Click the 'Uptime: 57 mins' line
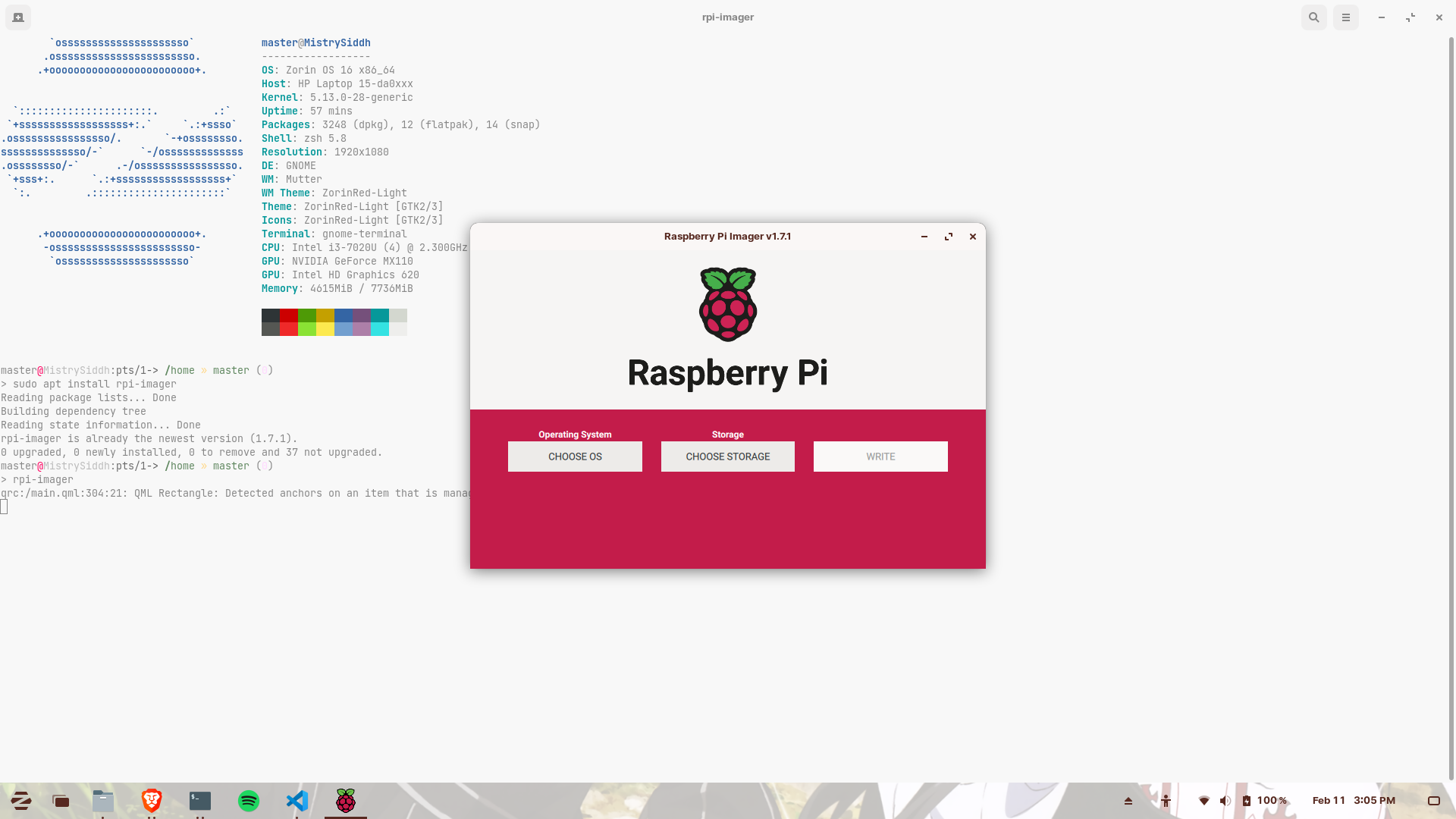1456x819 pixels. tap(307, 111)
